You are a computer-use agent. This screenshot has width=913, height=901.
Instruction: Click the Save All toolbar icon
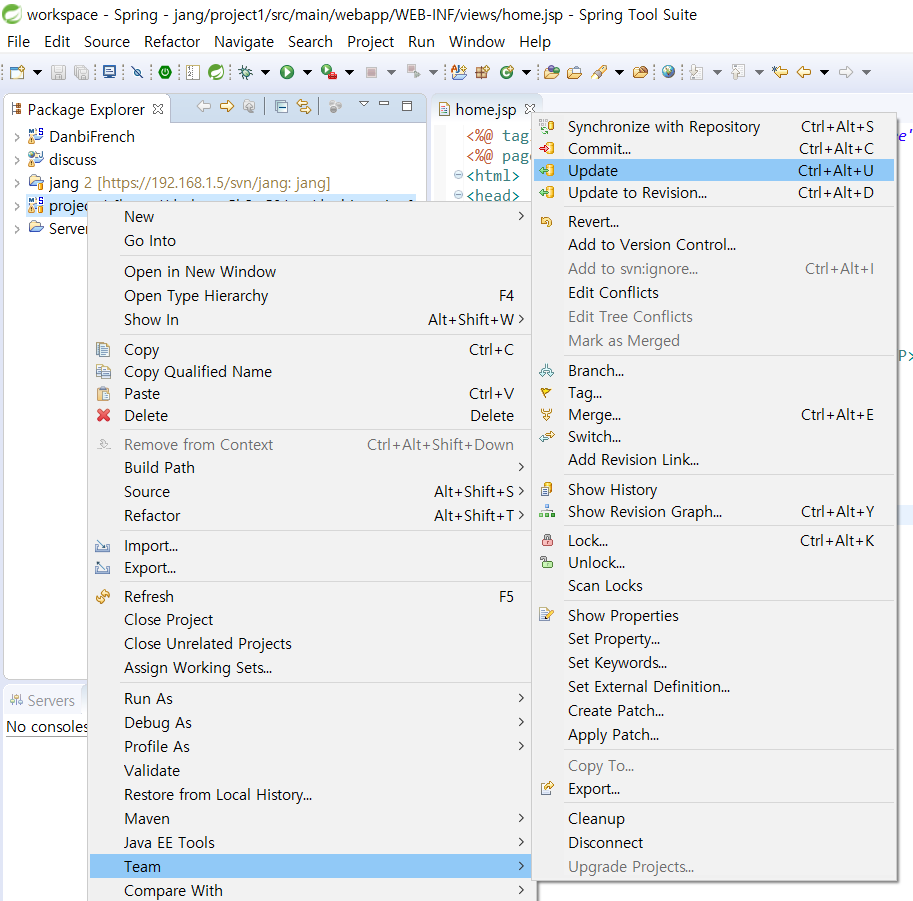(82, 72)
